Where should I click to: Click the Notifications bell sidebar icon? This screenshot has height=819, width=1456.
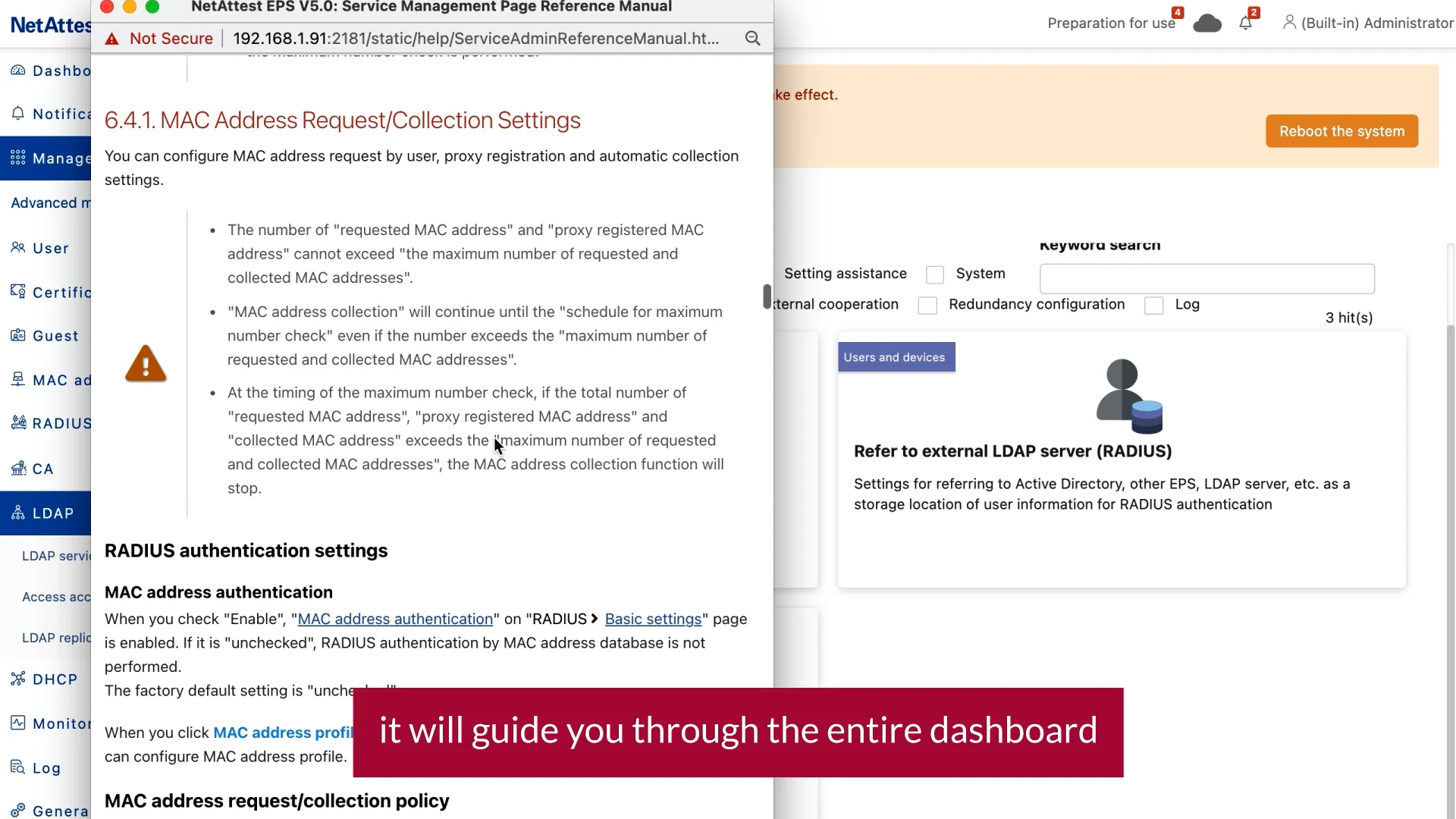click(18, 114)
